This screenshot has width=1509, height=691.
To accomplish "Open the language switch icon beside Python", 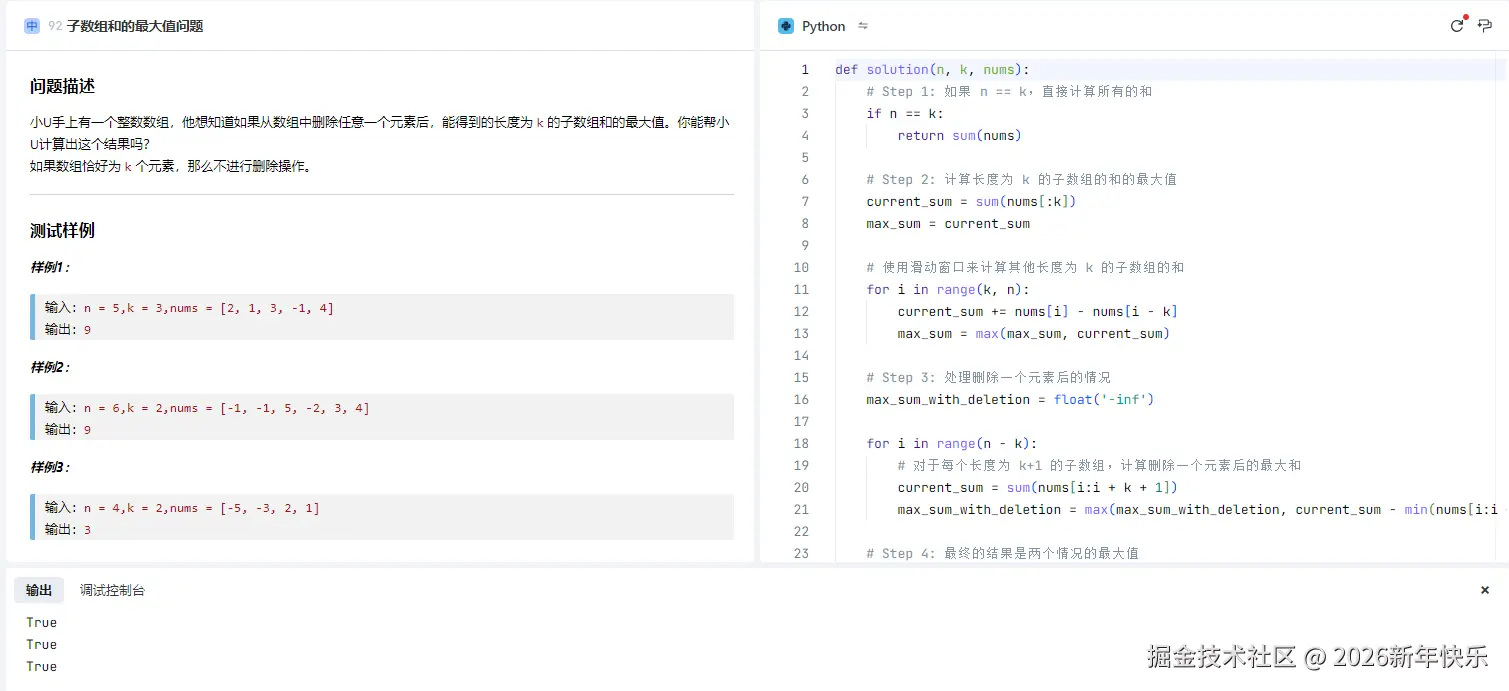I will 862,26.
